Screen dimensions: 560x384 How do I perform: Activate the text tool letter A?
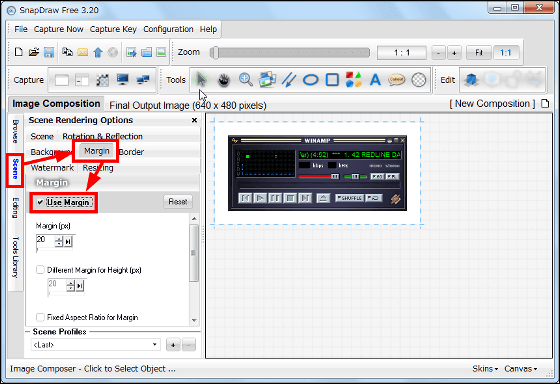(x=375, y=80)
